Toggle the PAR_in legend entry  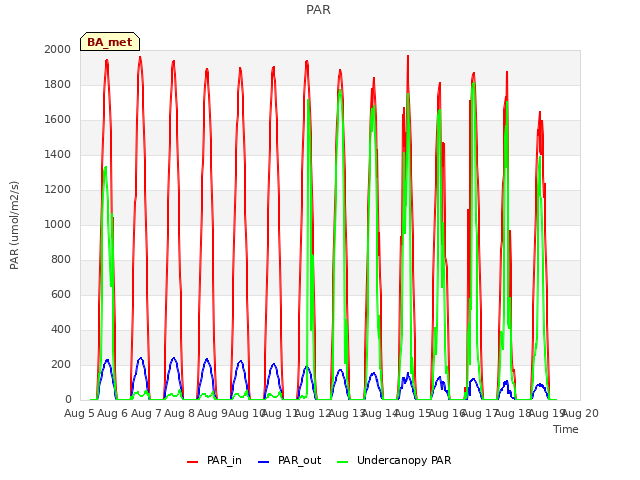pos(214,460)
